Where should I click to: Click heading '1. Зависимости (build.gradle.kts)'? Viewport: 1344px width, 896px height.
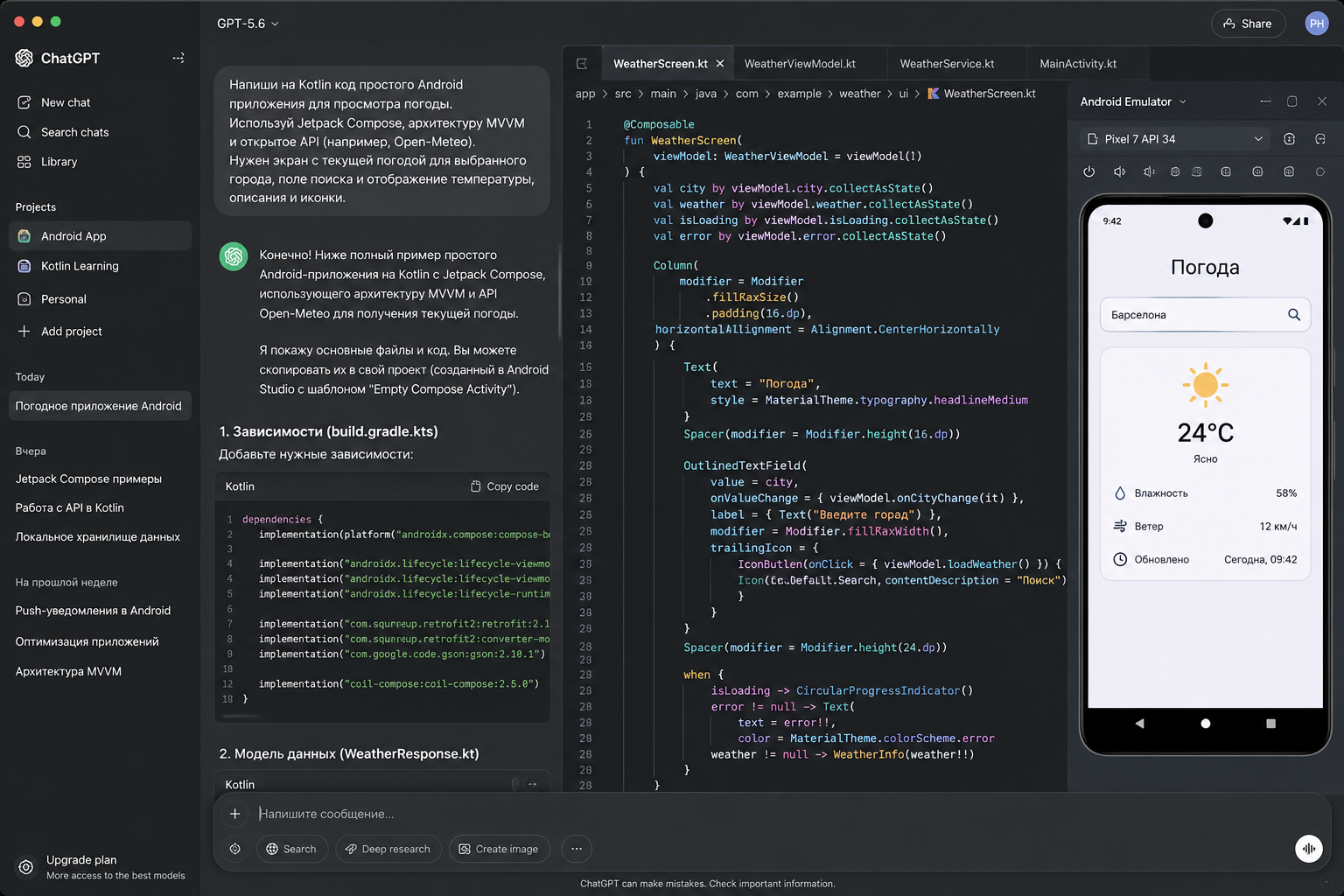coord(328,431)
